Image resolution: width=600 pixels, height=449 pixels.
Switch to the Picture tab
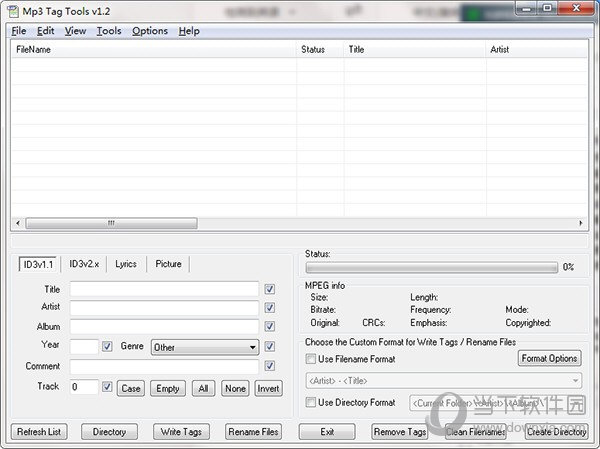[168, 264]
